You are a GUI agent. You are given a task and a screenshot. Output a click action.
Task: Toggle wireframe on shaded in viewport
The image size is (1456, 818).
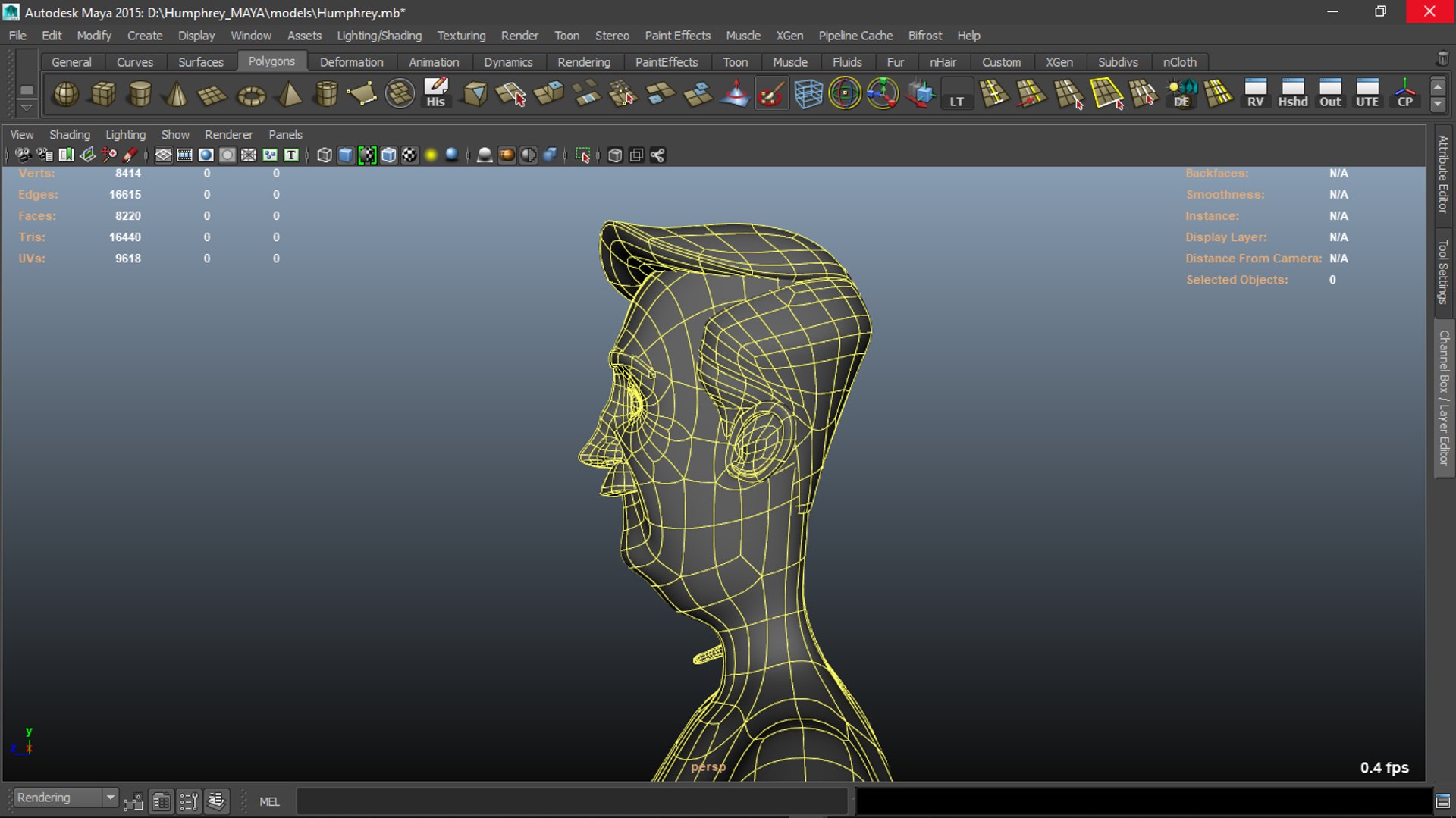click(x=388, y=155)
